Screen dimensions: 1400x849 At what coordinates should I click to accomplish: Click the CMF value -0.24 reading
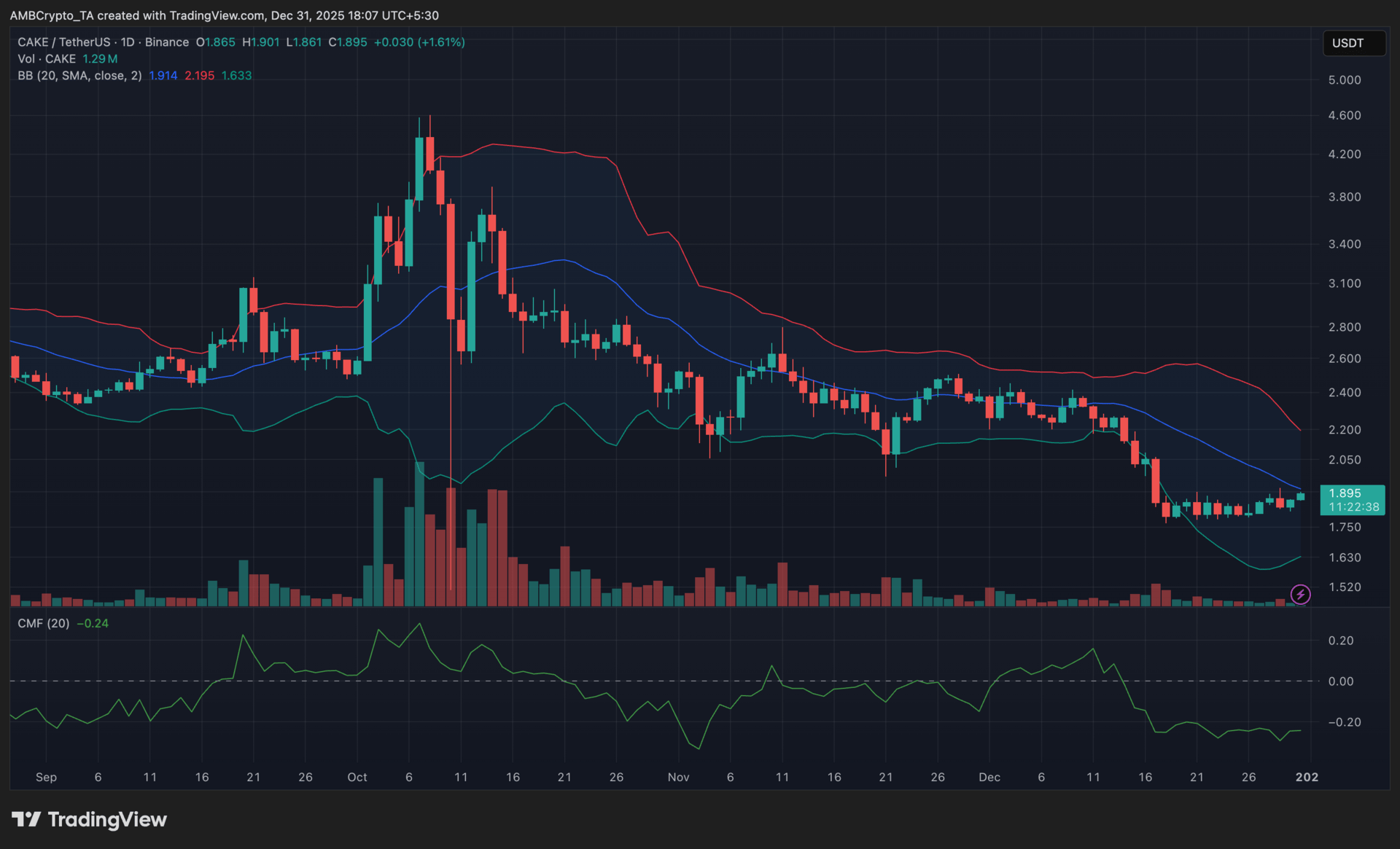[93, 624]
